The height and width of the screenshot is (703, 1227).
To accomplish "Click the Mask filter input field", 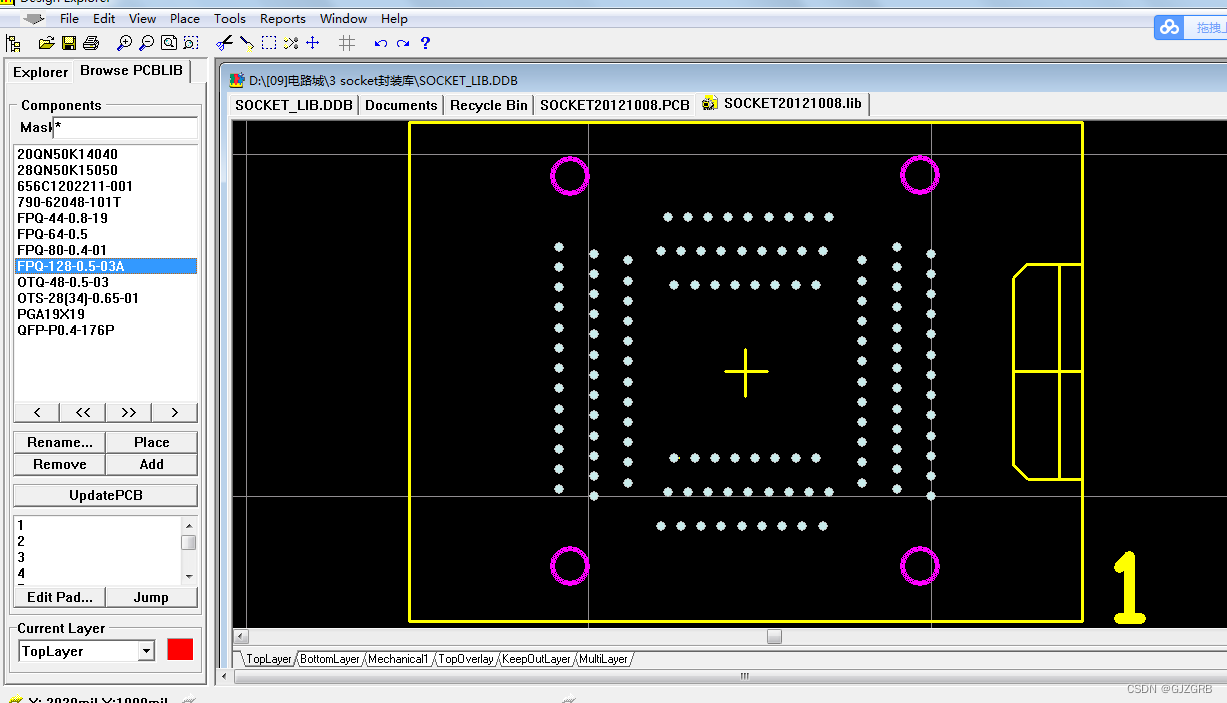I will [125, 127].
